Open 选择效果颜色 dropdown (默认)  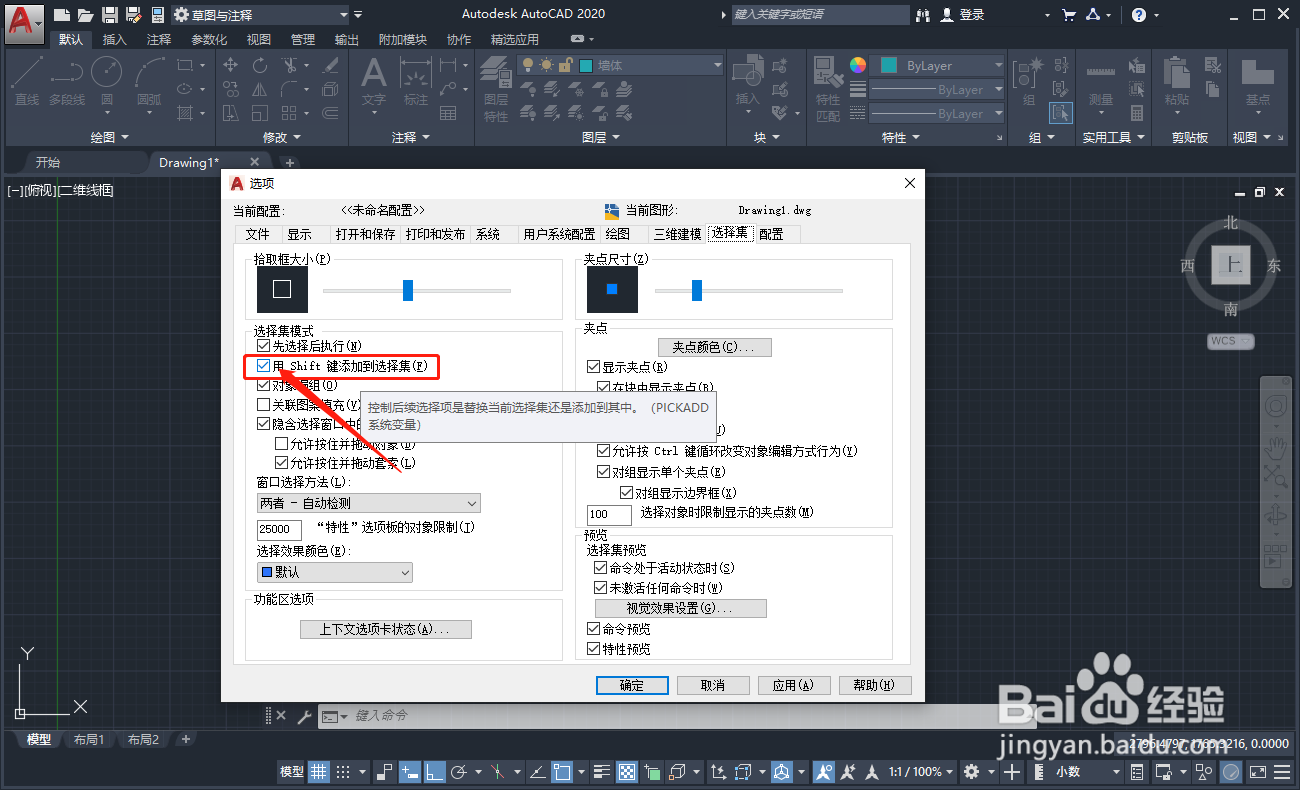click(335, 572)
